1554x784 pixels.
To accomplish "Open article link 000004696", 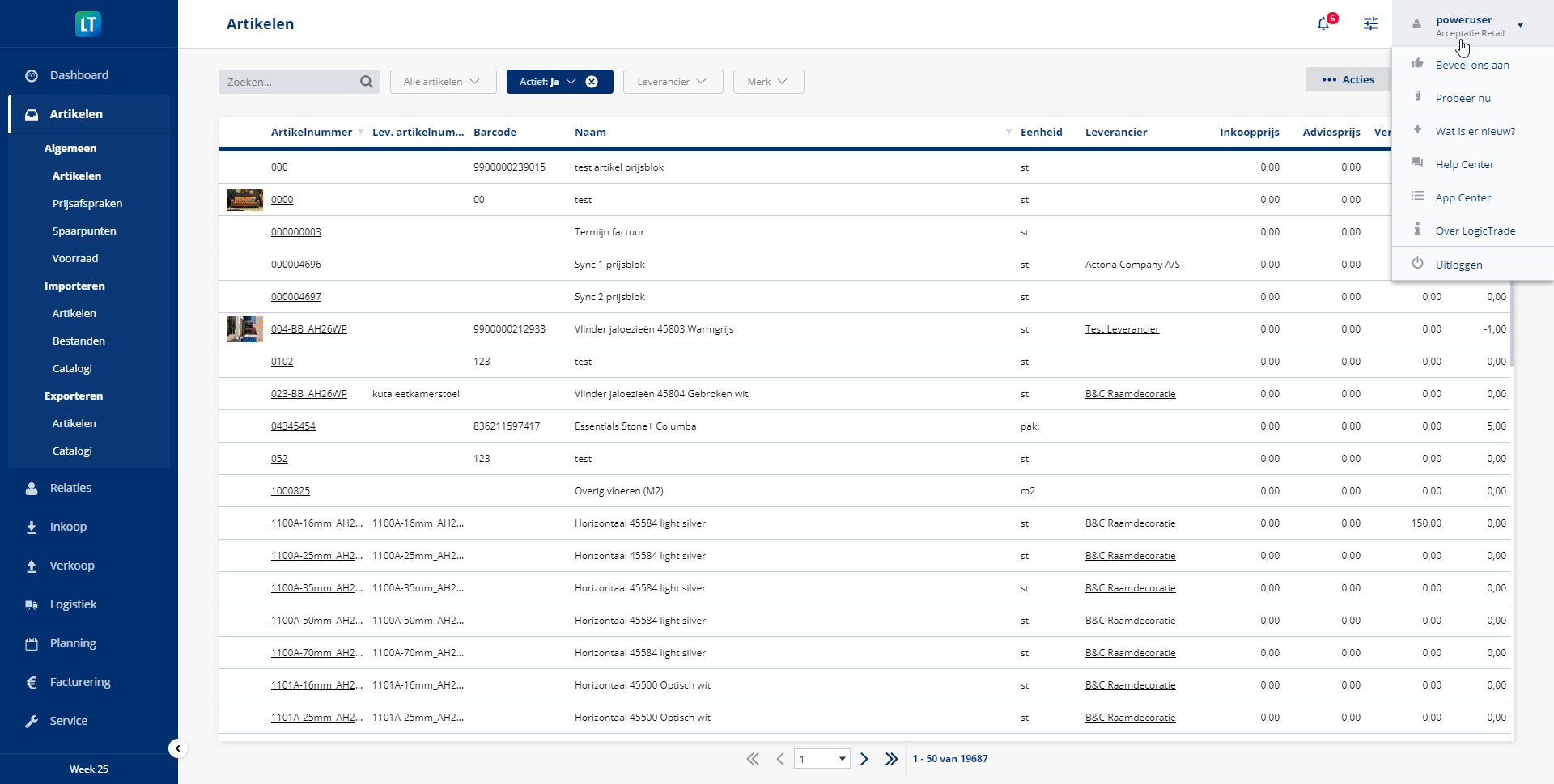I will (295, 265).
